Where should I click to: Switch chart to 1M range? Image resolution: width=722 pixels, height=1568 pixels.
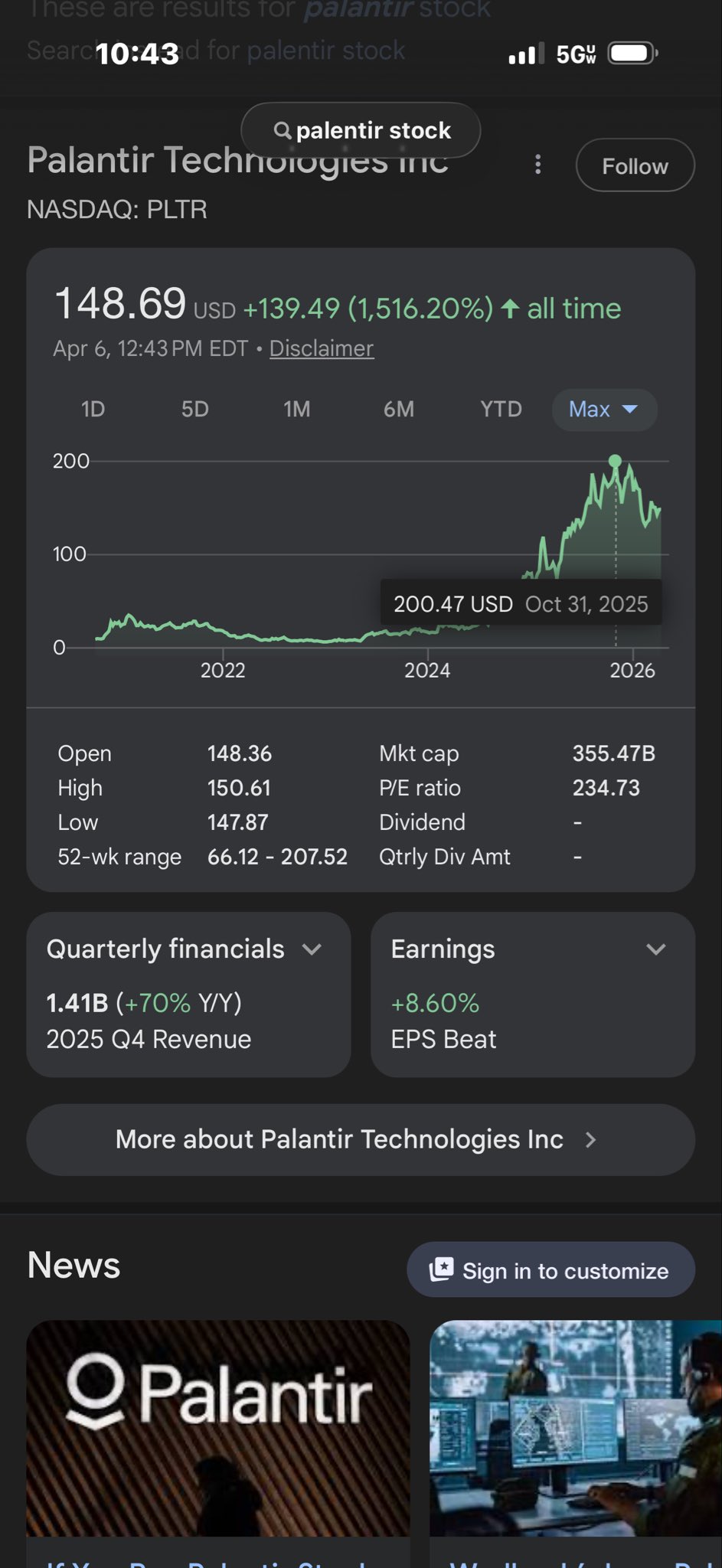[296, 410]
